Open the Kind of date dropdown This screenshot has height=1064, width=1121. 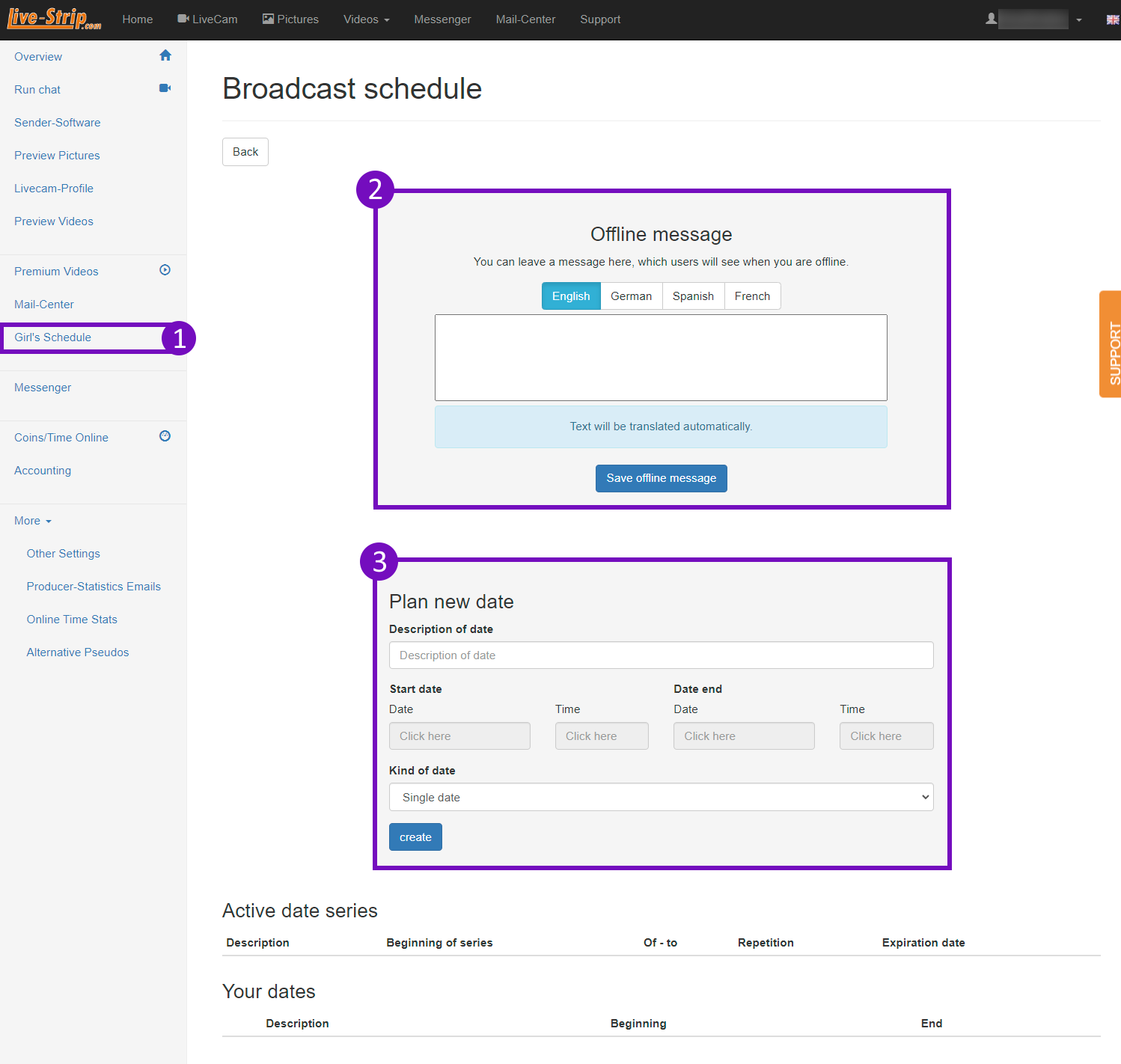pos(661,797)
